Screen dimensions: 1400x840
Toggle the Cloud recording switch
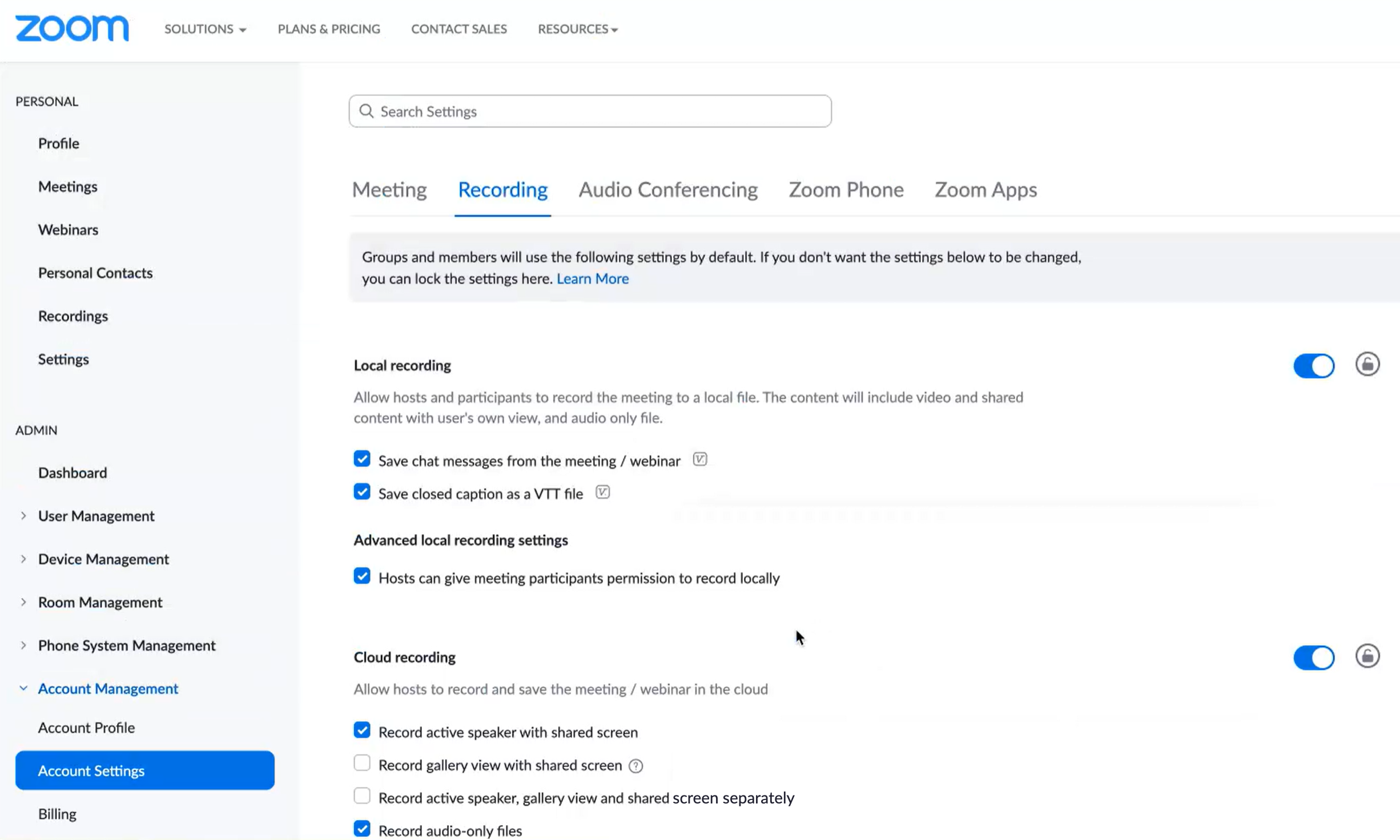[1314, 658]
